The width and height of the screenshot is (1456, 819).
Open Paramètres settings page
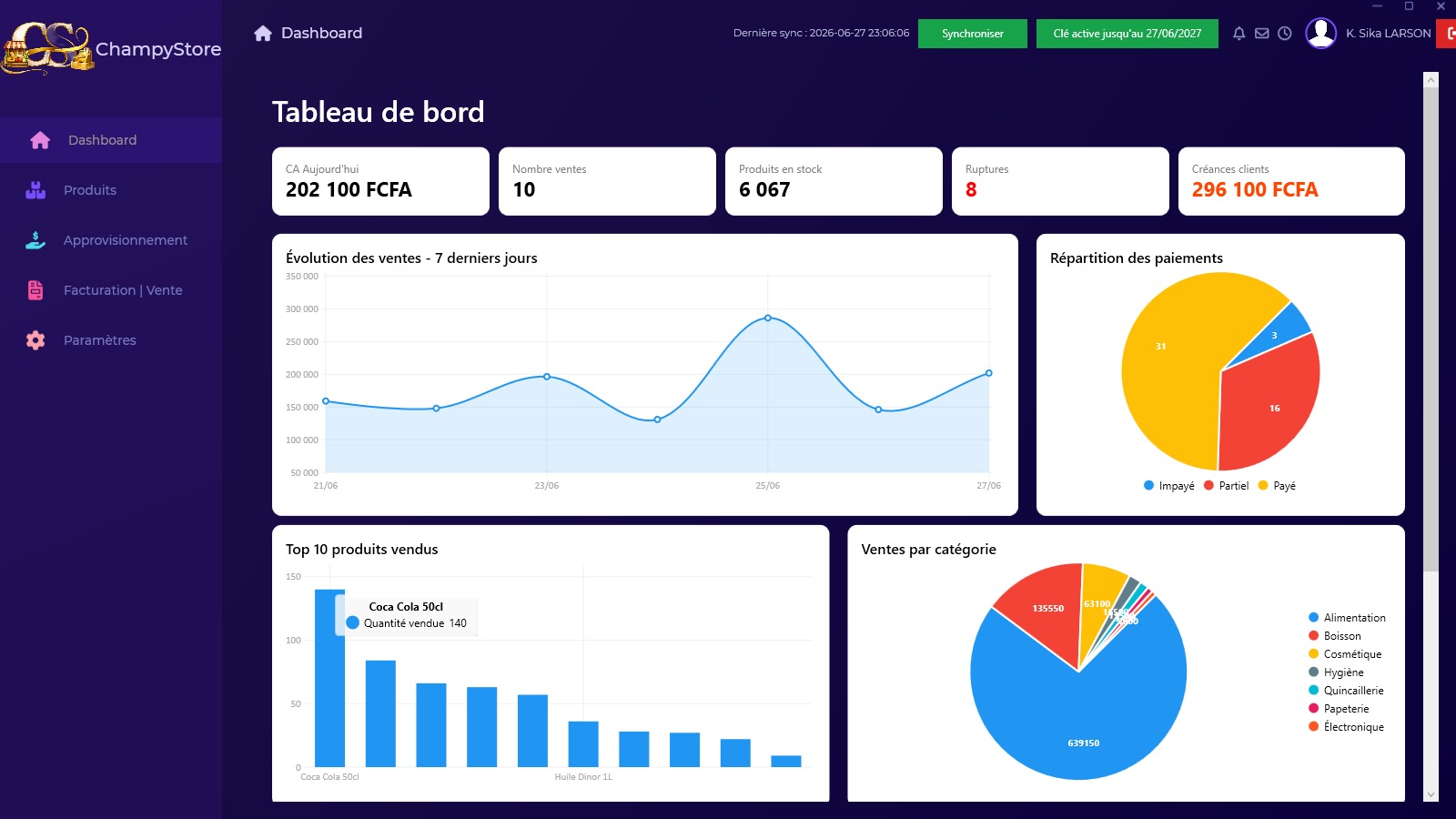tap(111, 340)
